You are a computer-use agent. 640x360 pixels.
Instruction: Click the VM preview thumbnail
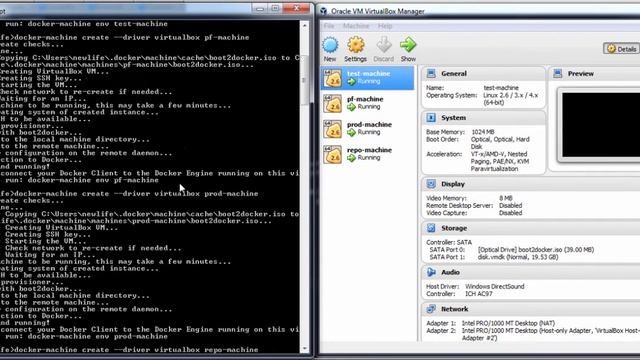[601, 125]
